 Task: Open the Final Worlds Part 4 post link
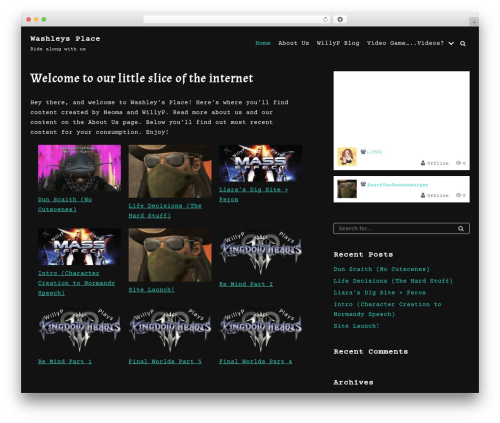[x=255, y=361]
